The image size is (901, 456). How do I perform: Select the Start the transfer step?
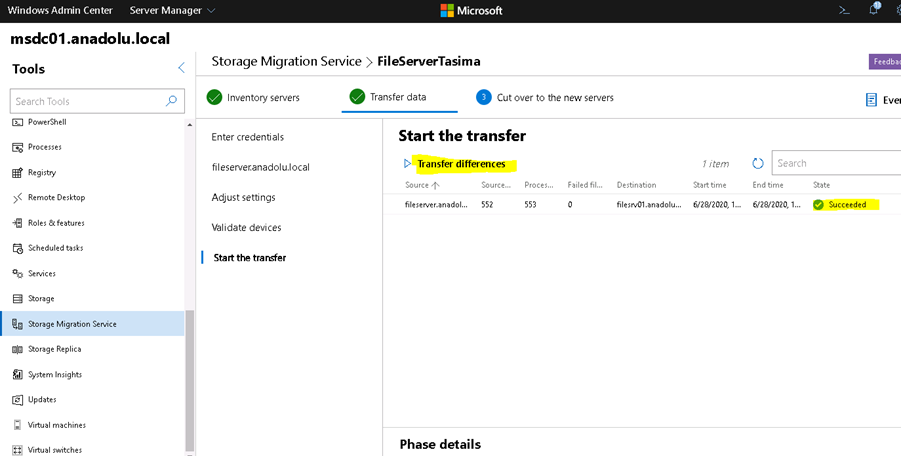click(x=249, y=258)
